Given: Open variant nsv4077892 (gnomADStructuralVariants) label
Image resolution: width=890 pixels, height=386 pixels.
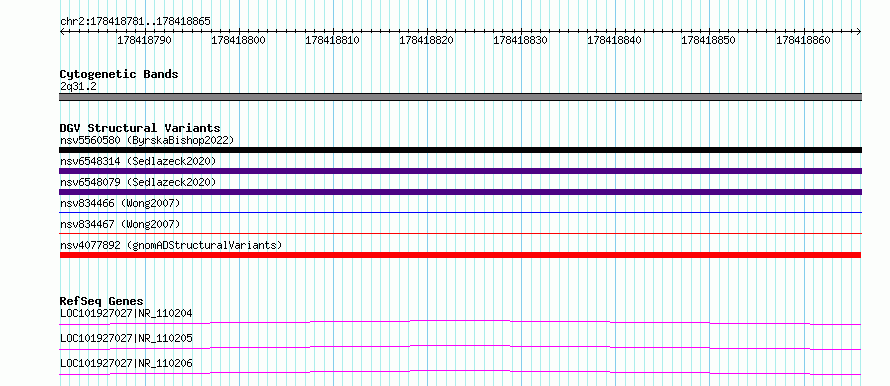Looking at the screenshot, I should (x=171, y=245).
